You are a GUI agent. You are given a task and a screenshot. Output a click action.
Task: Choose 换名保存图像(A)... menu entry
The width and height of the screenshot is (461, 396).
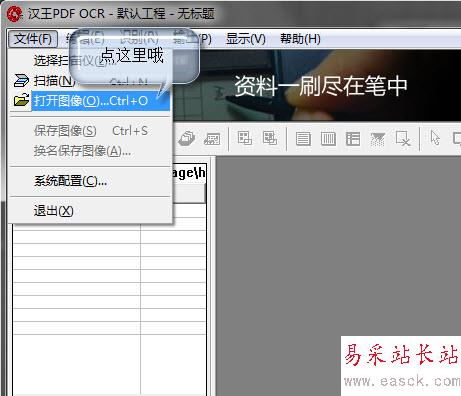90,151
